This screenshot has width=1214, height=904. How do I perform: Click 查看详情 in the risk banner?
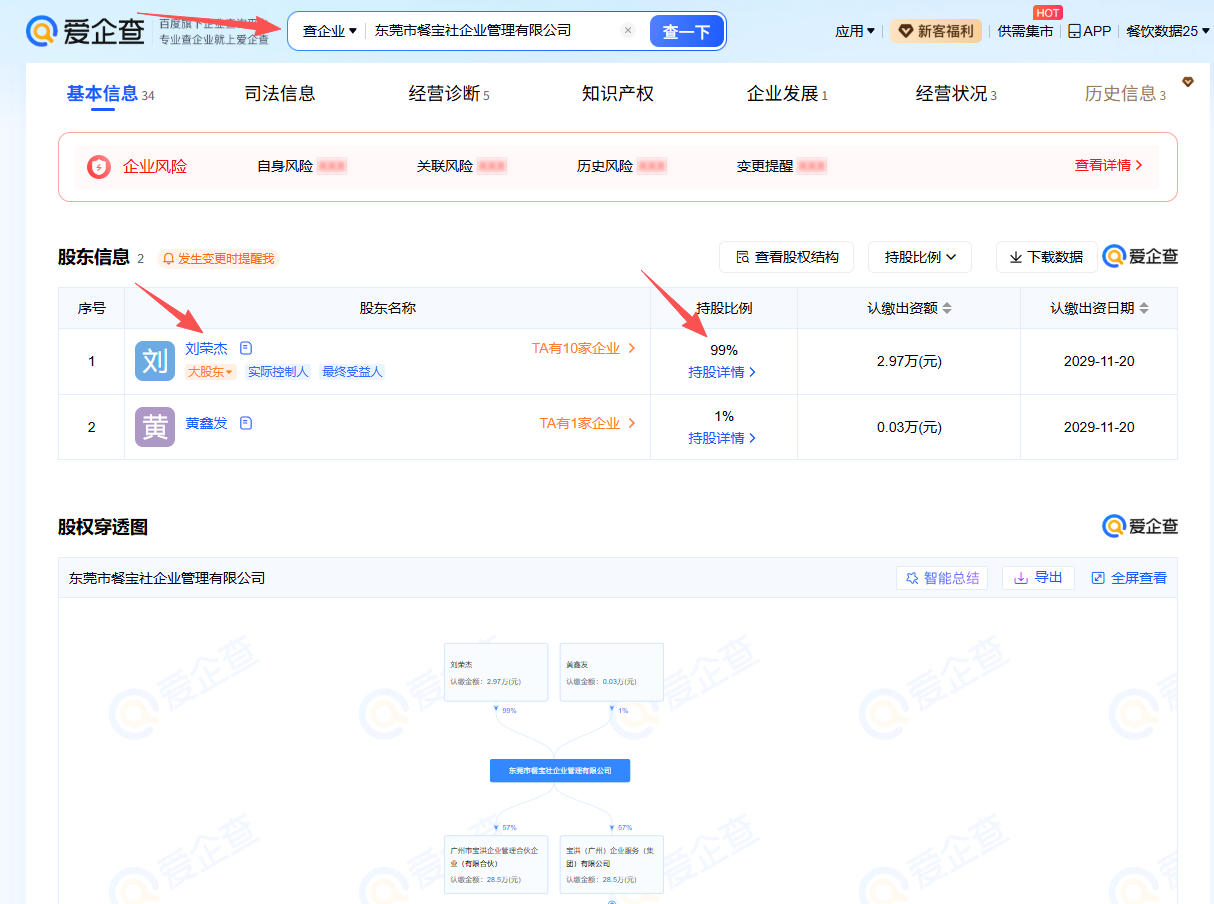[1109, 166]
